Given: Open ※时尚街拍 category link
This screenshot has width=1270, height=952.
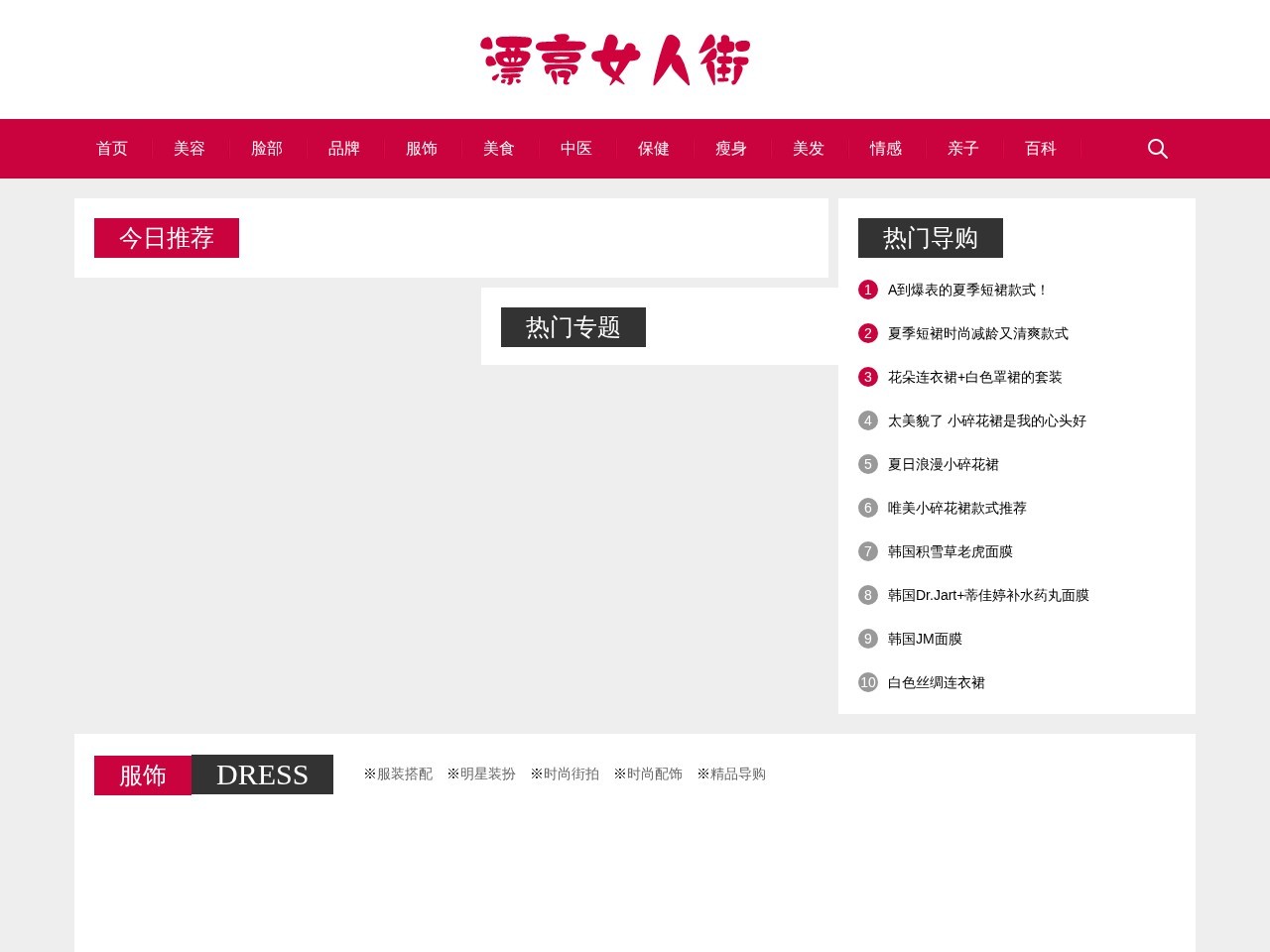Looking at the screenshot, I should pyautogui.click(x=565, y=774).
